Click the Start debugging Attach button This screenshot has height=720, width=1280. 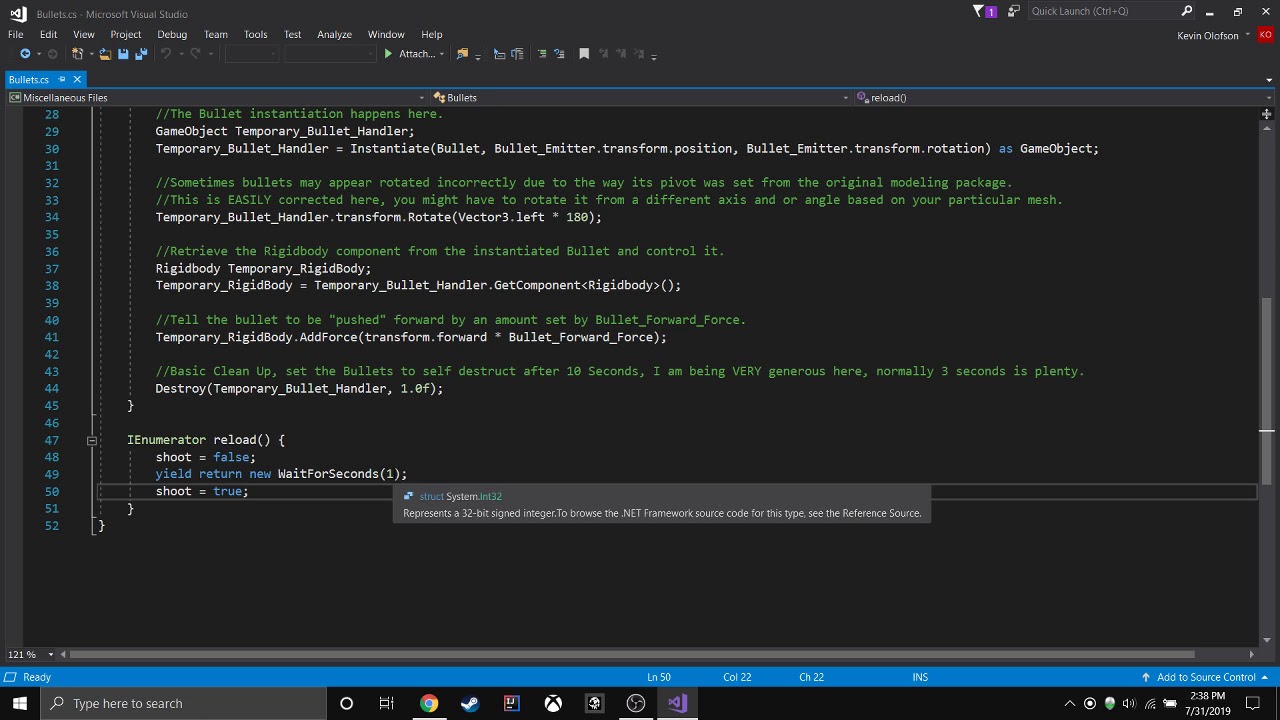click(409, 54)
